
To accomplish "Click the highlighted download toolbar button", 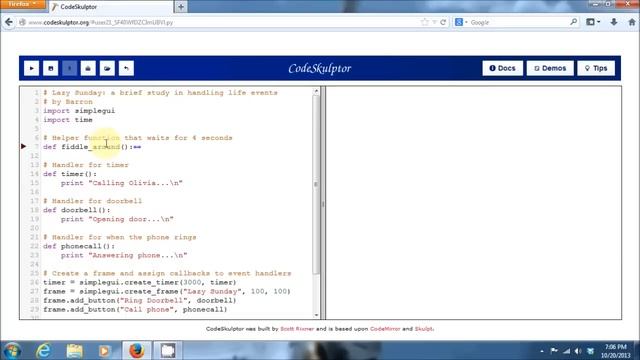I will (69, 68).
